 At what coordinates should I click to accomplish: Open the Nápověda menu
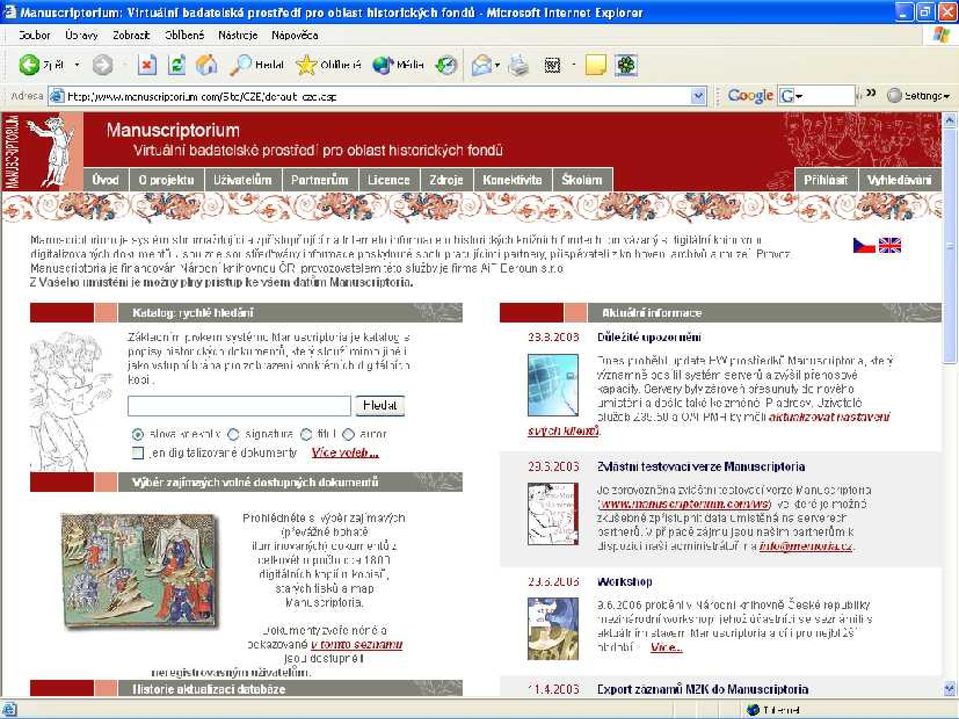coord(295,35)
